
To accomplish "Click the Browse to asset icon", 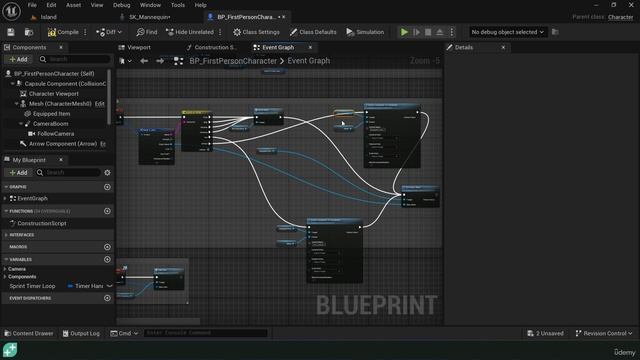I will tap(29, 32).
